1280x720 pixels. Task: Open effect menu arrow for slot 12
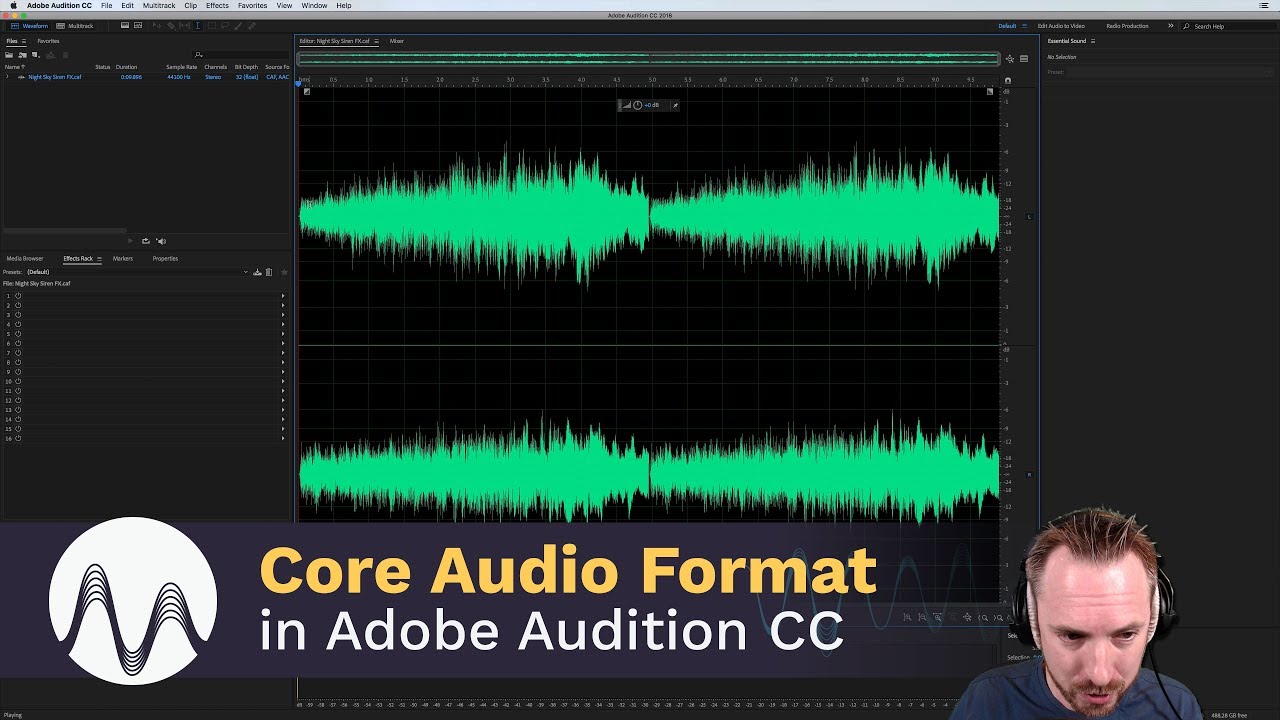tap(283, 400)
